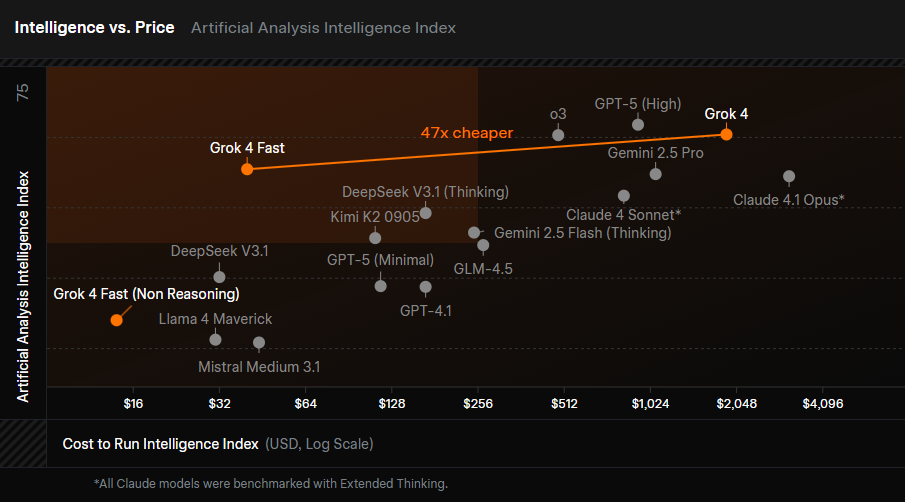Select the Mistral Medium 3.1 data point
This screenshot has height=502, width=905.
click(x=259, y=343)
